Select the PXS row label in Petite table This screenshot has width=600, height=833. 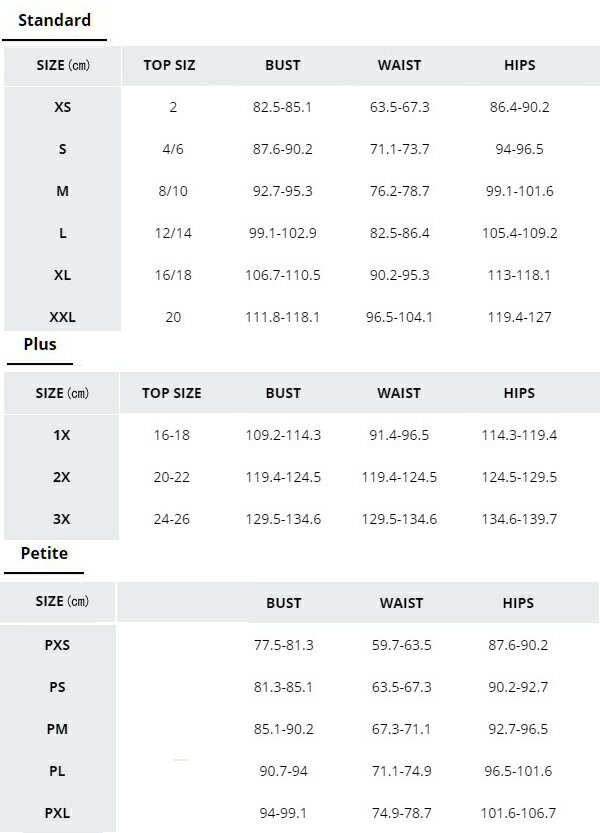pyautogui.click(x=58, y=645)
